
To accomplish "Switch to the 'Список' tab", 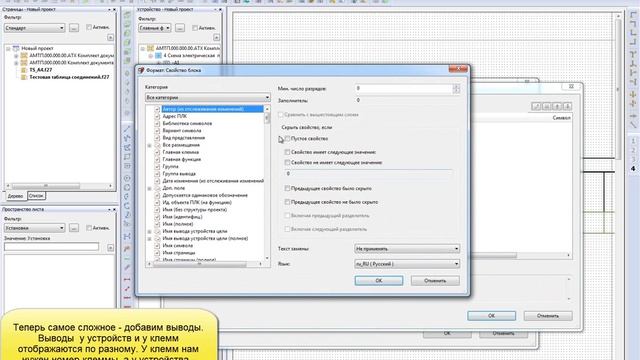I will pyautogui.click(x=36, y=196).
